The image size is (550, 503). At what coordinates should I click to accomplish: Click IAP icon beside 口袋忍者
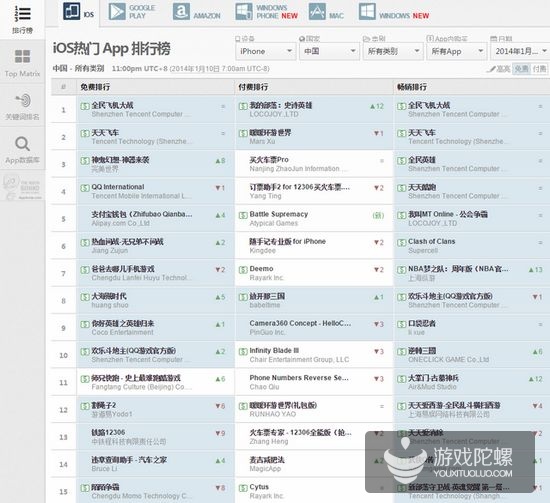[x=402, y=324]
